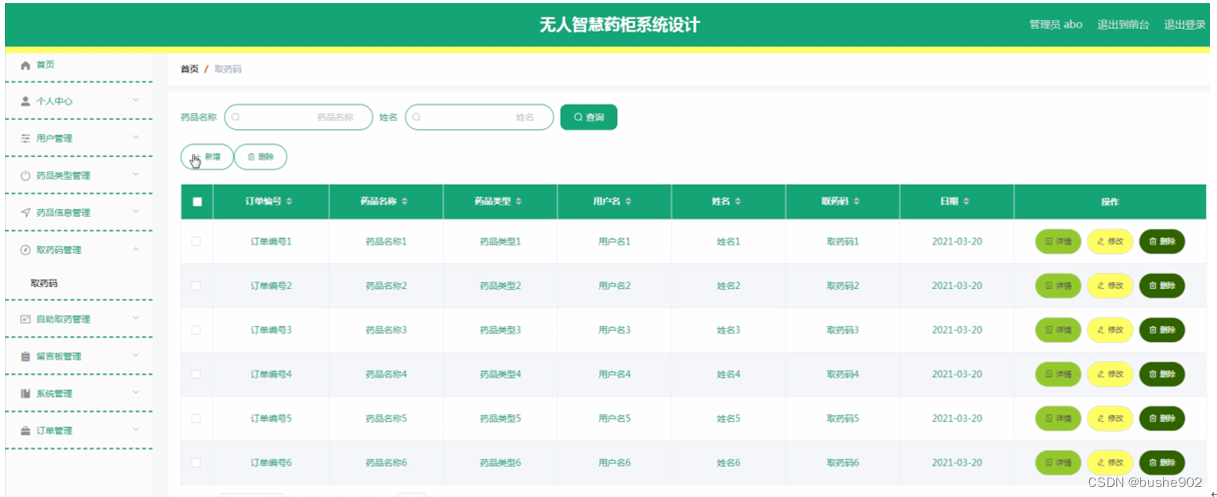Expand the 用户管理 chevron

click(136, 137)
